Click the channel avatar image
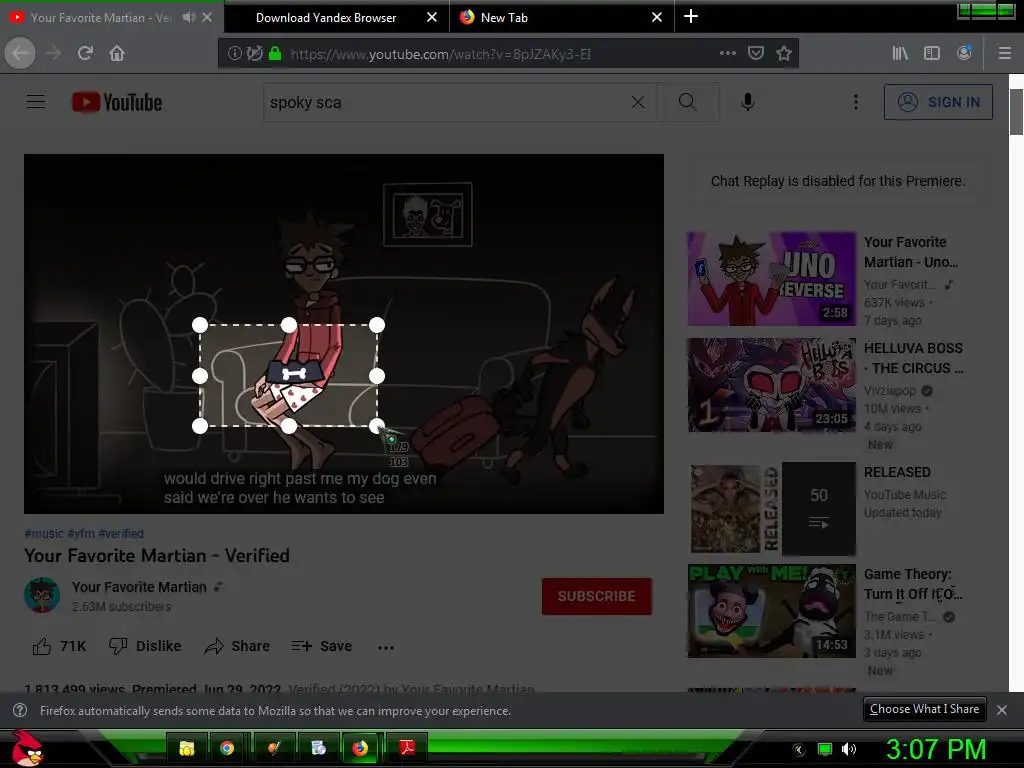Viewport: 1024px width, 768px height. click(42, 595)
